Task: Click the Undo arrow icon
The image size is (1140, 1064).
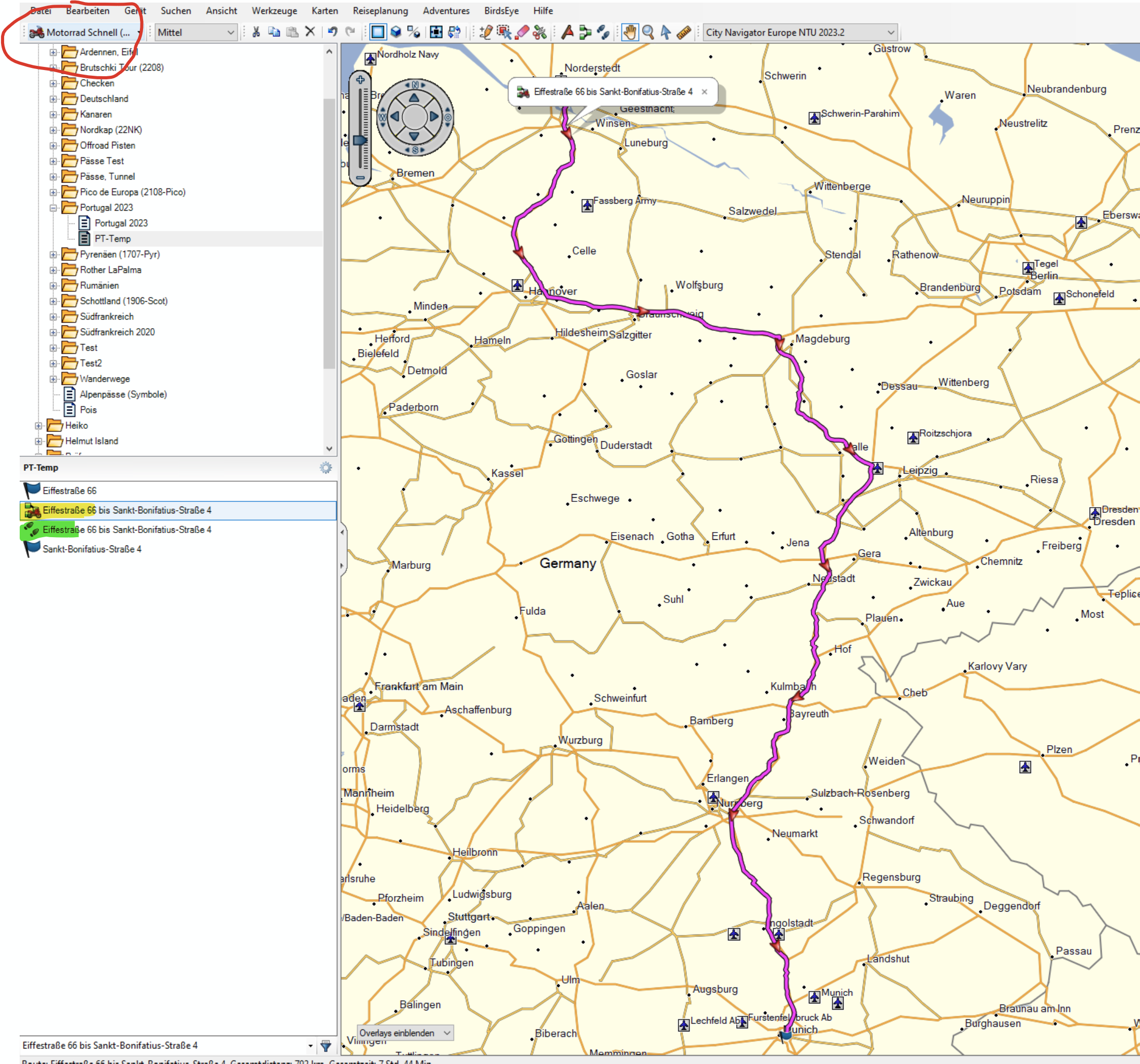Action: click(x=332, y=32)
